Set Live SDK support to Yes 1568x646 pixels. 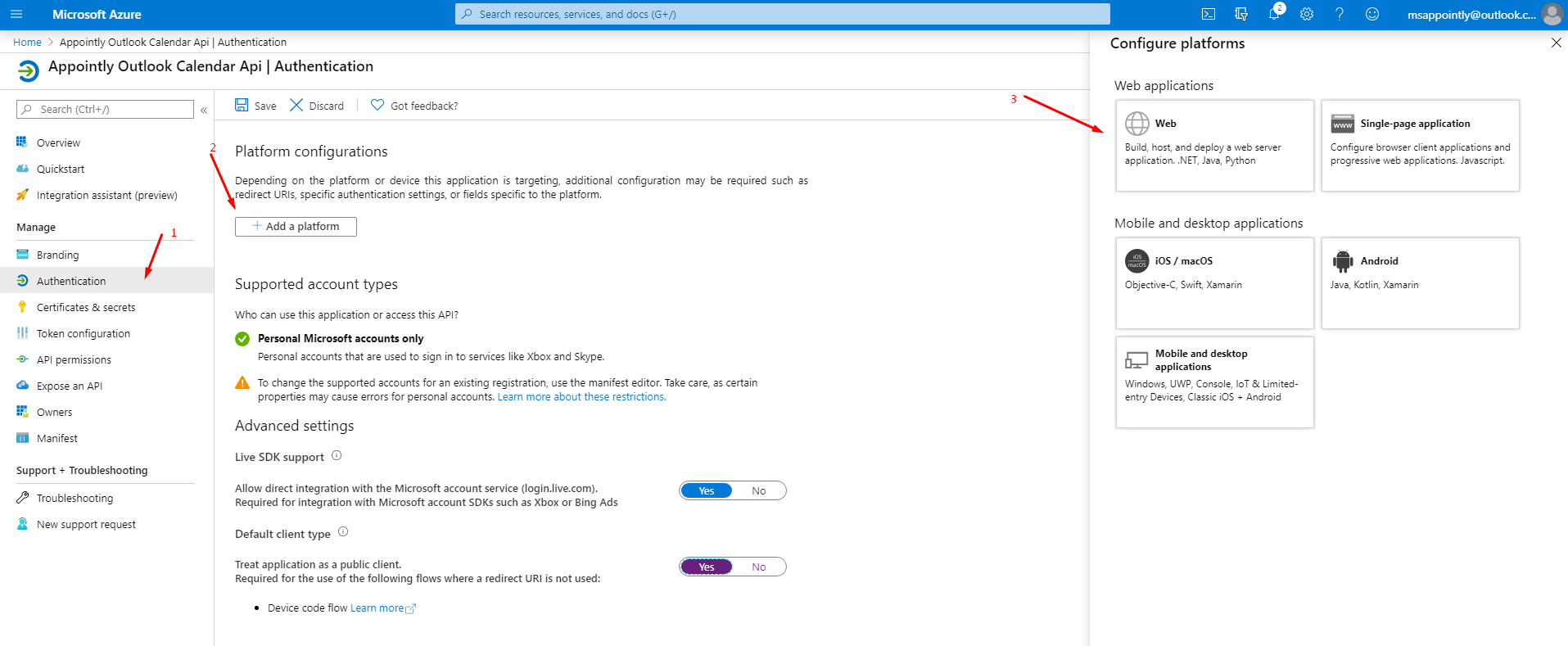[707, 490]
